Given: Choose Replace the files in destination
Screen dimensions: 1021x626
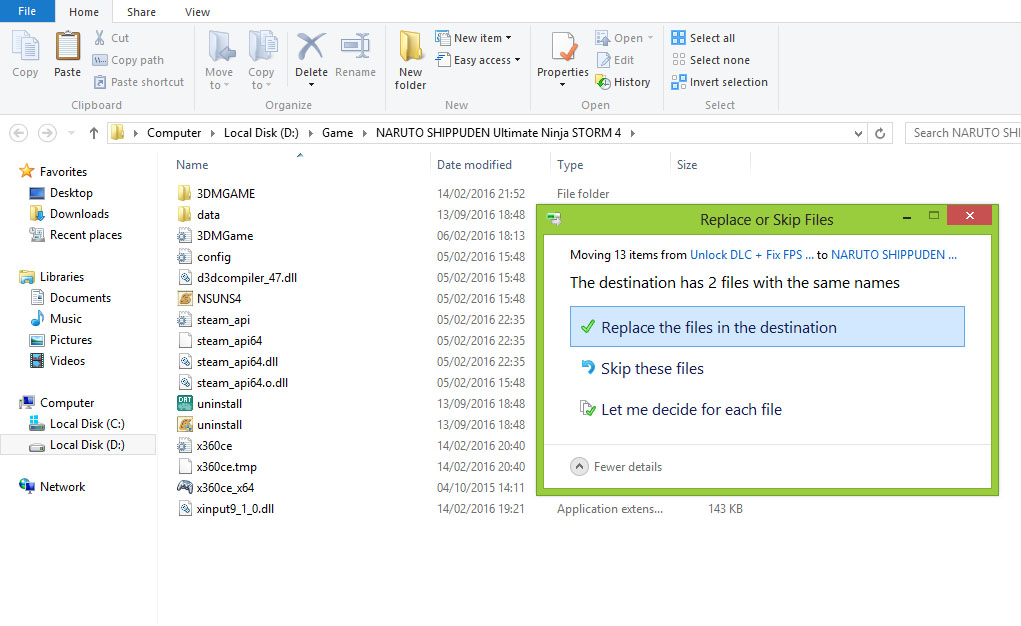Looking at the screenshot, I should tap(767, 327).
